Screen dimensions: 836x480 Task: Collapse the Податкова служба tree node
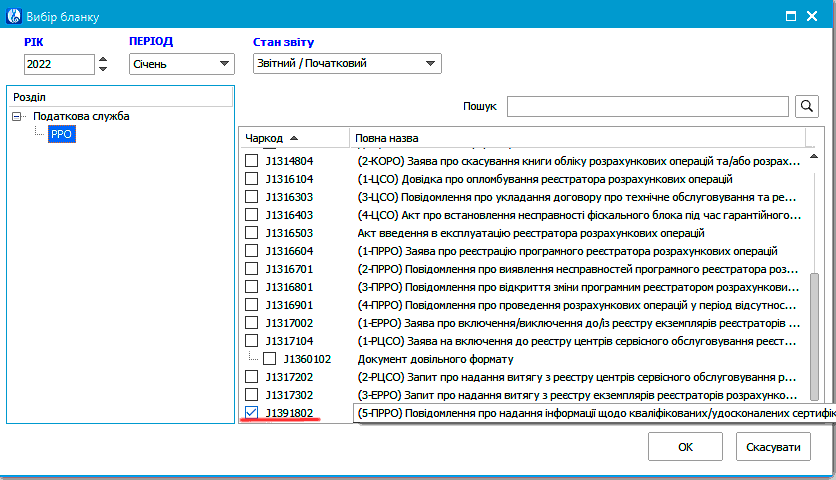point(17,116)
